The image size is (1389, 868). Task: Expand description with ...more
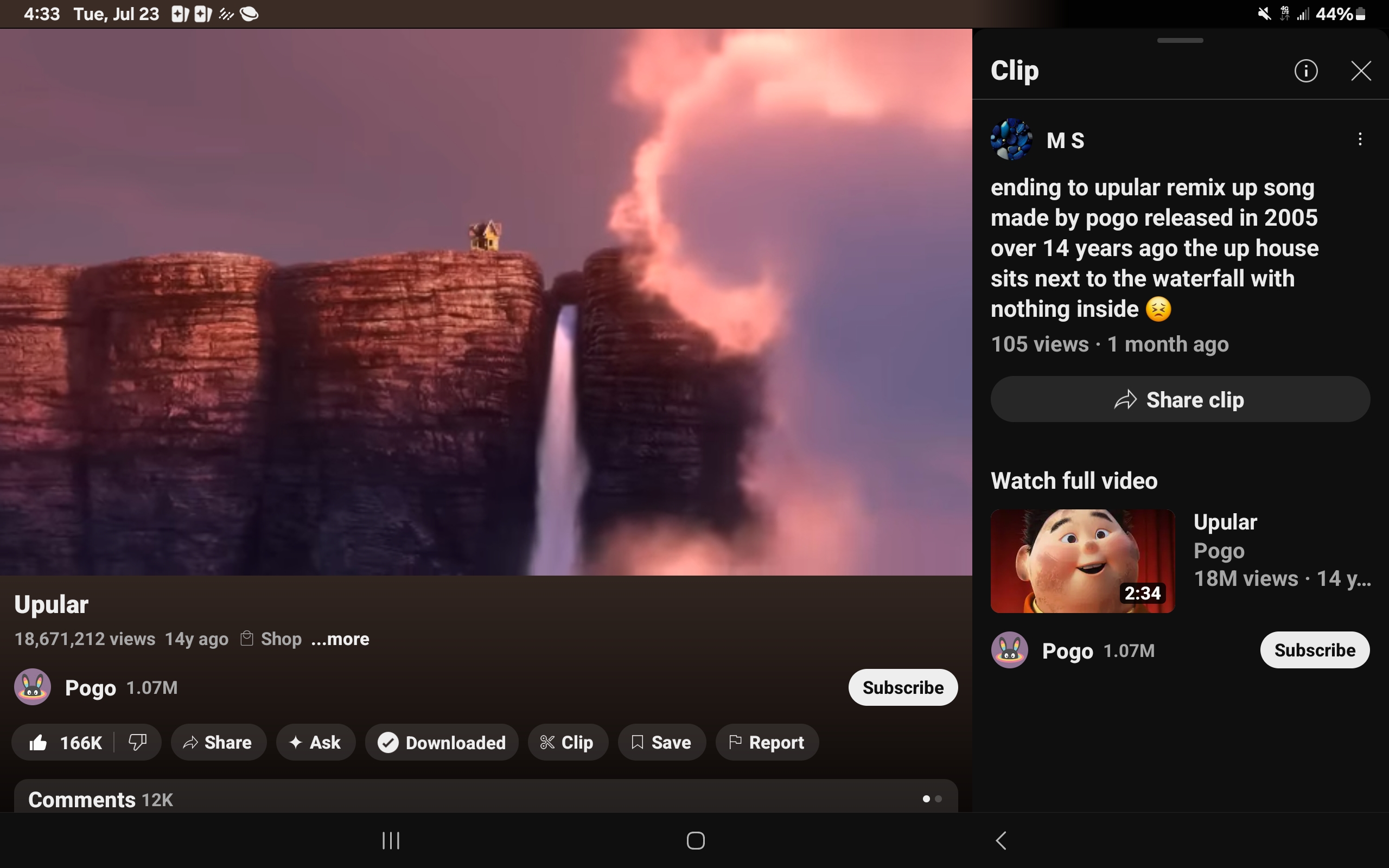coord(340,639)
